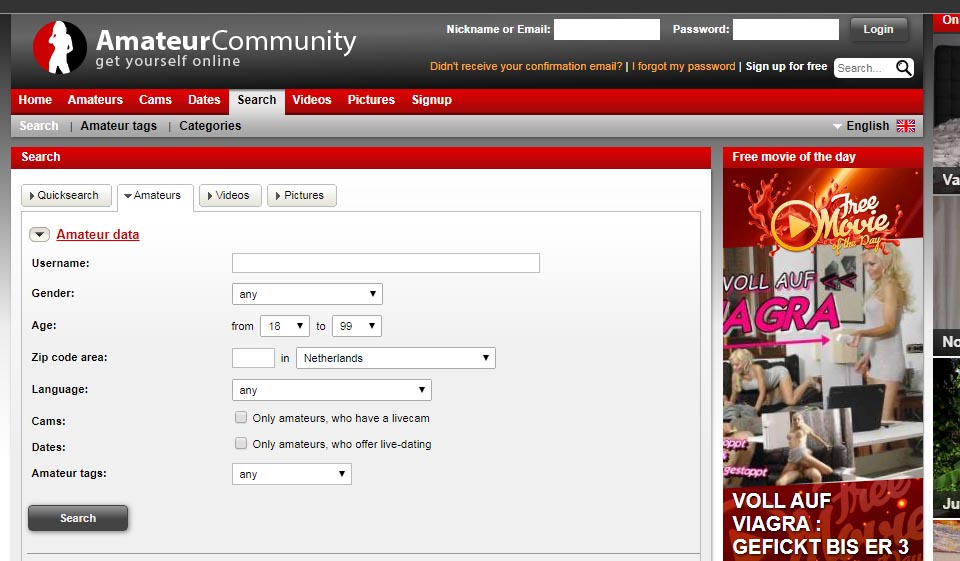Click the Login button
Viewport: 960px width, 561px height.
tap(878, 30)
